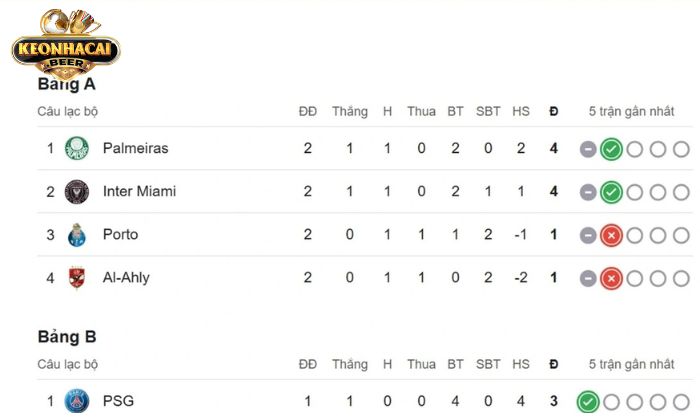Click Palmeiras green win checkmark icon
Image resolution: width=700 pixels, height=420 pixels.
click(x=611, y=150)
